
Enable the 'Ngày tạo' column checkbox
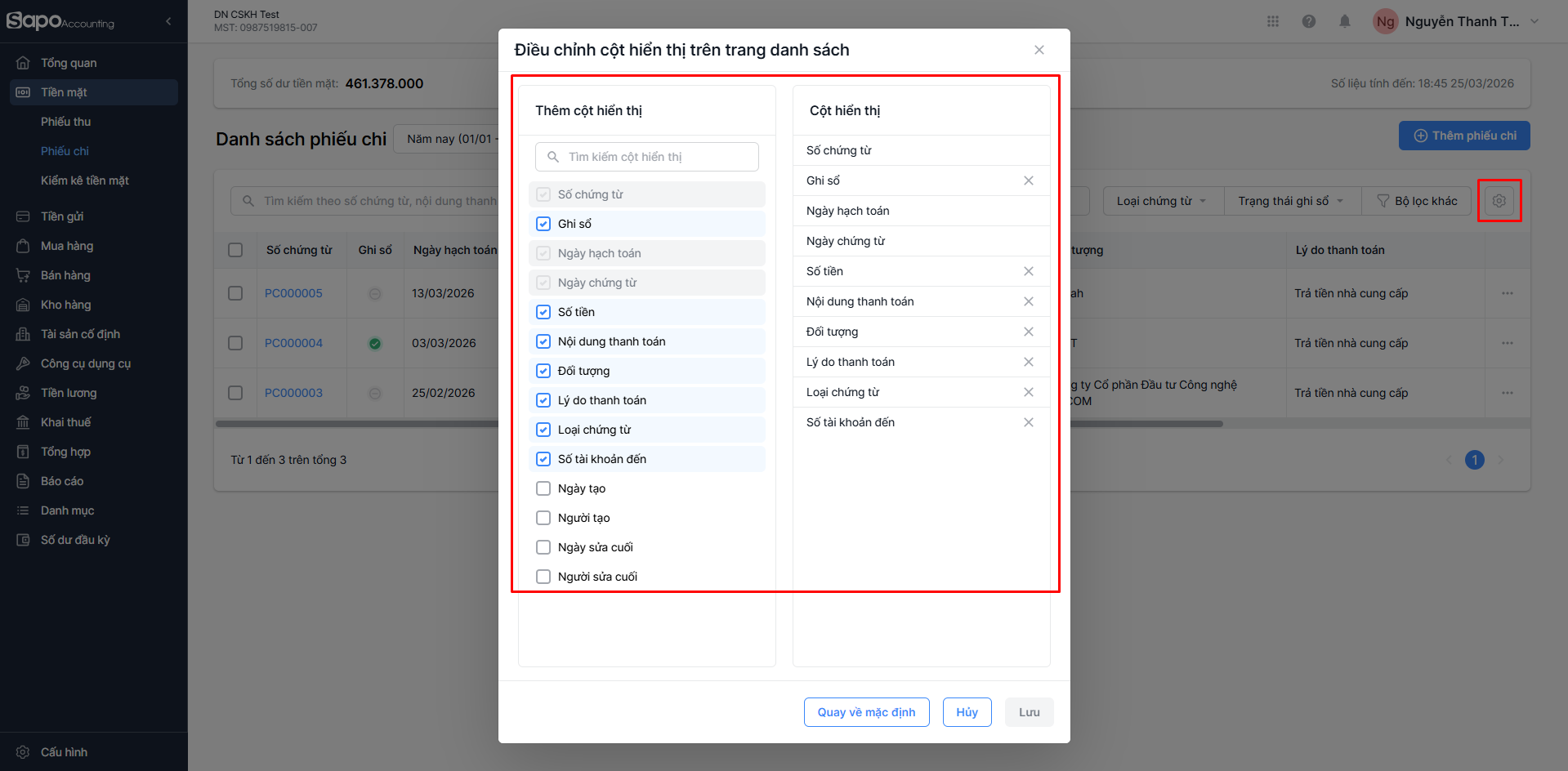pos(543,488)
